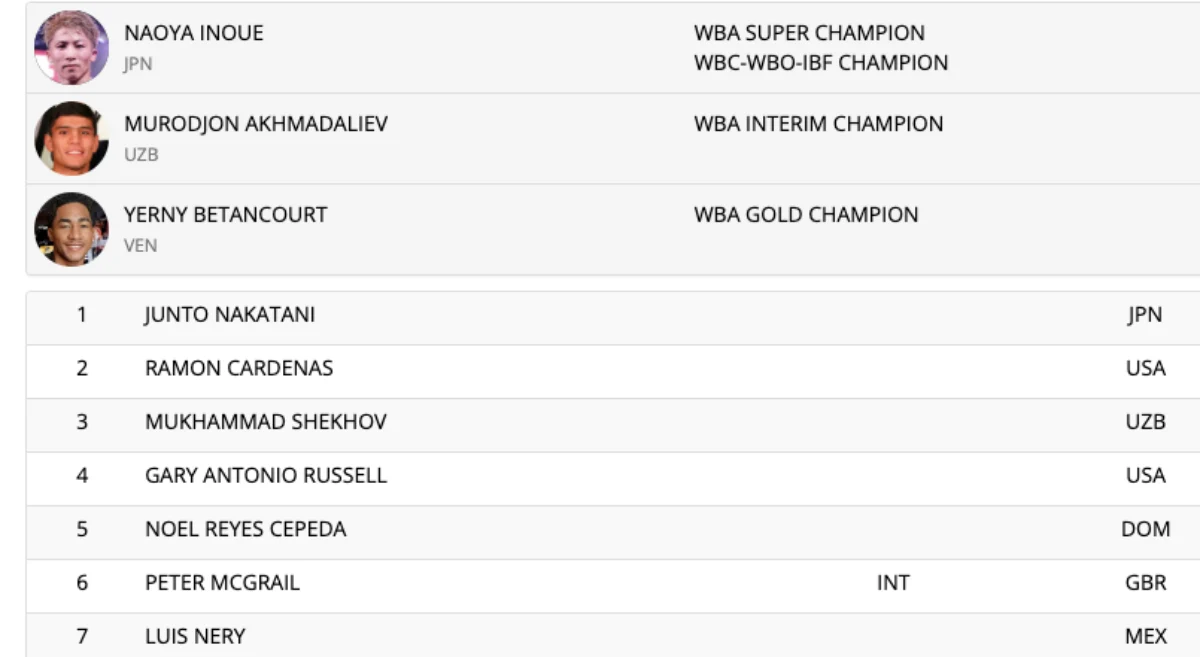This screenshot has width=1200, height=657.
Task: Click the INT label in McGrail's row
Action: click(893, 583)
